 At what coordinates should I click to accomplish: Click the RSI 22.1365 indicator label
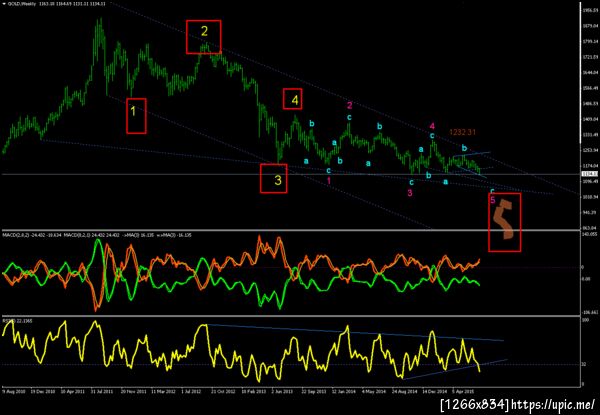point(17,321)
